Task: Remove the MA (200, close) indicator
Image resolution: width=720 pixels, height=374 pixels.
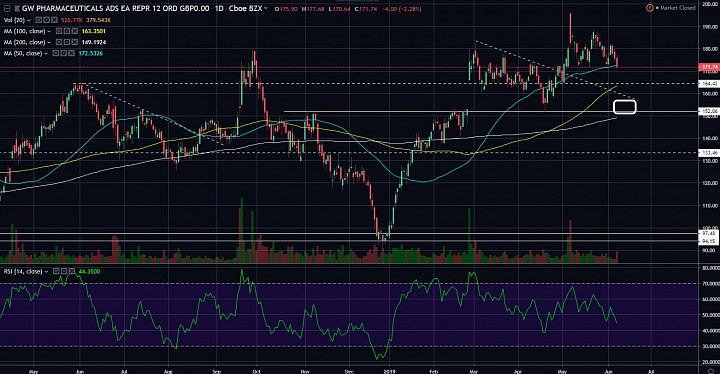Action: (74, 42)
